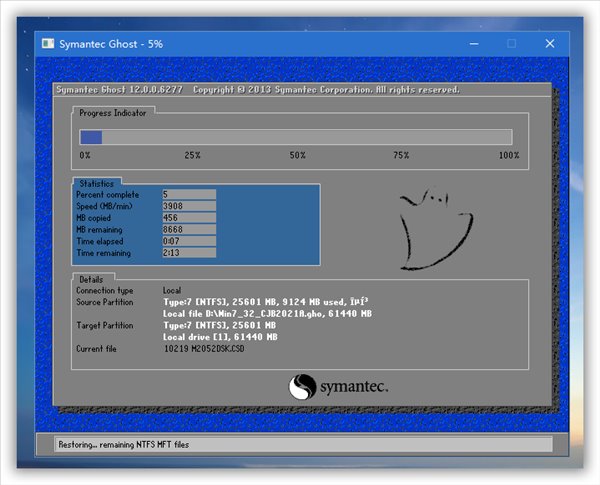Screen dimensions: 600x485
Task: Close the Symantec Ghost window
Action: pos(550,44)
